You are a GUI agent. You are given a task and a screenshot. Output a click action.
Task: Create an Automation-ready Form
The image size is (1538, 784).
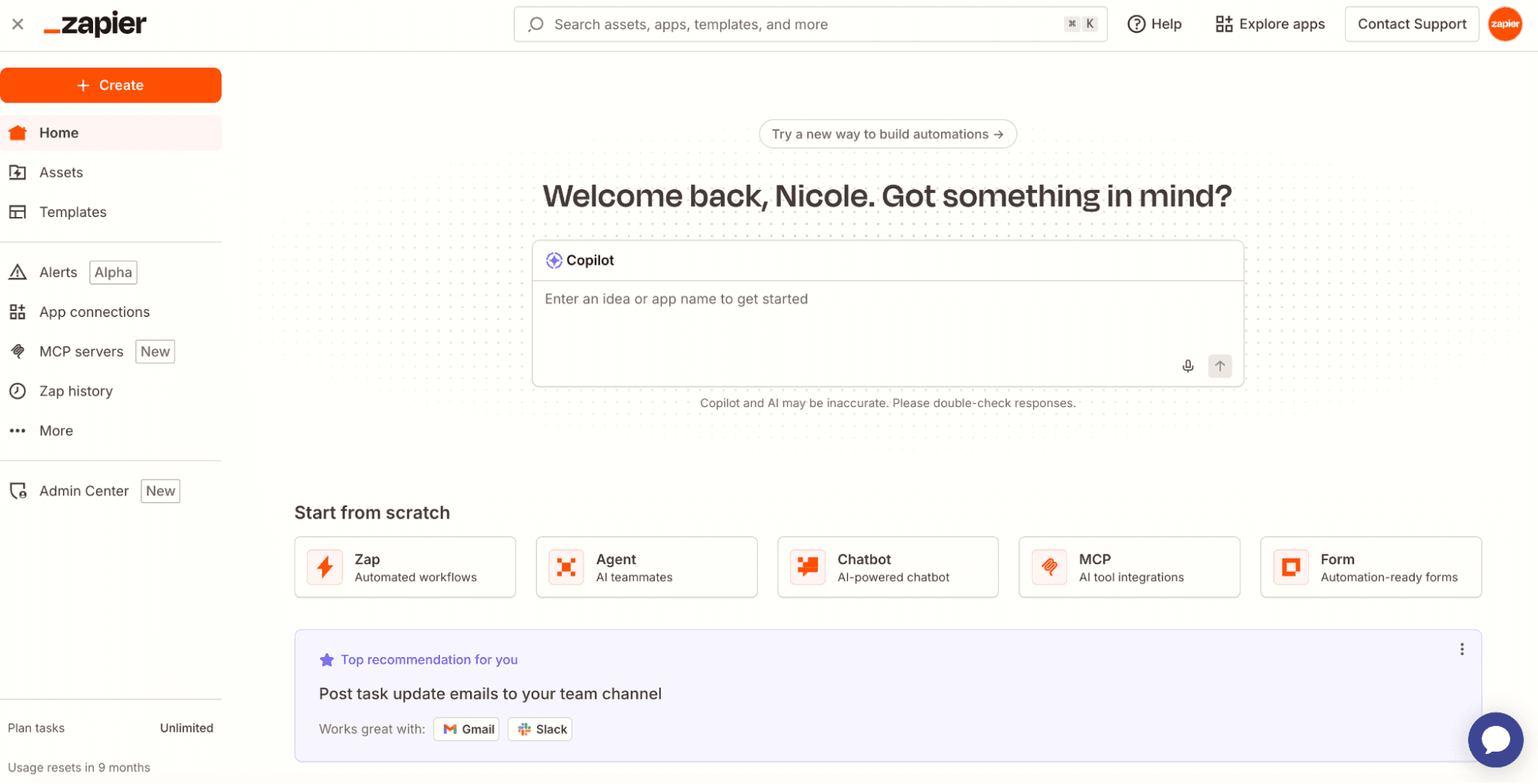click(x=1370, y=567)
